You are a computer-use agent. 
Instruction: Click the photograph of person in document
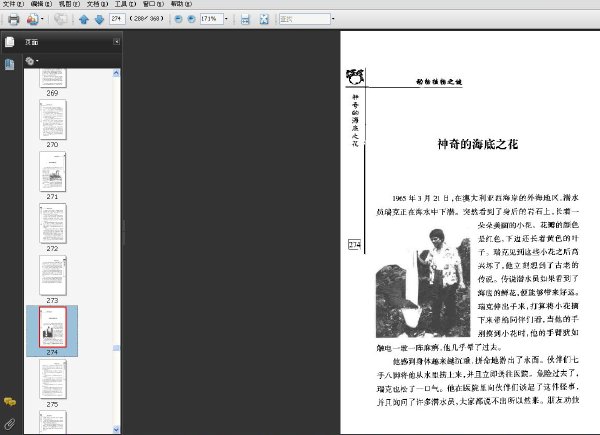(x=423, y=283)
